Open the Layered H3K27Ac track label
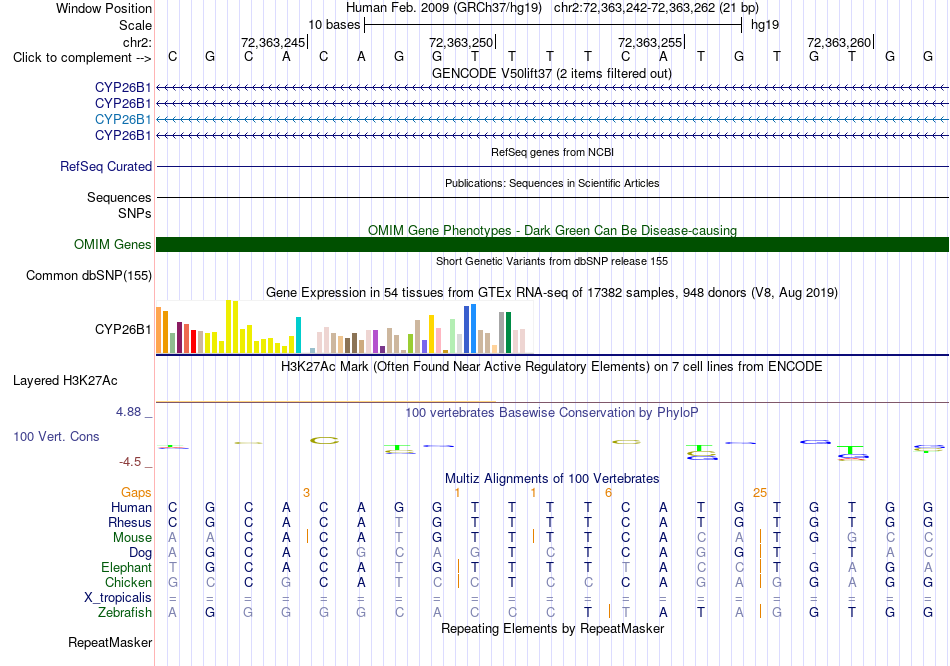This screenshot has height=666, width=950. pyautogui.click(x=65, y=381)
